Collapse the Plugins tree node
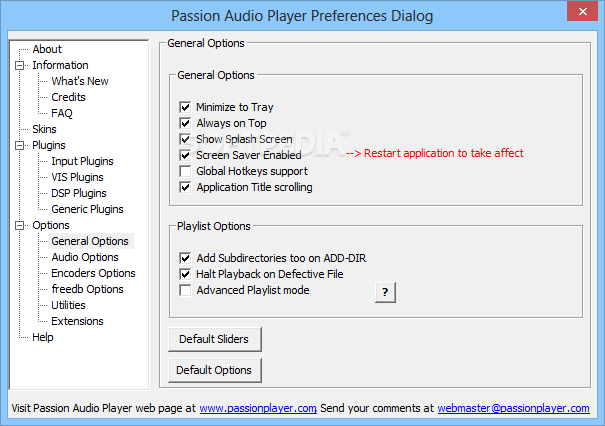The image size is (605, 426). coord(19,145)
